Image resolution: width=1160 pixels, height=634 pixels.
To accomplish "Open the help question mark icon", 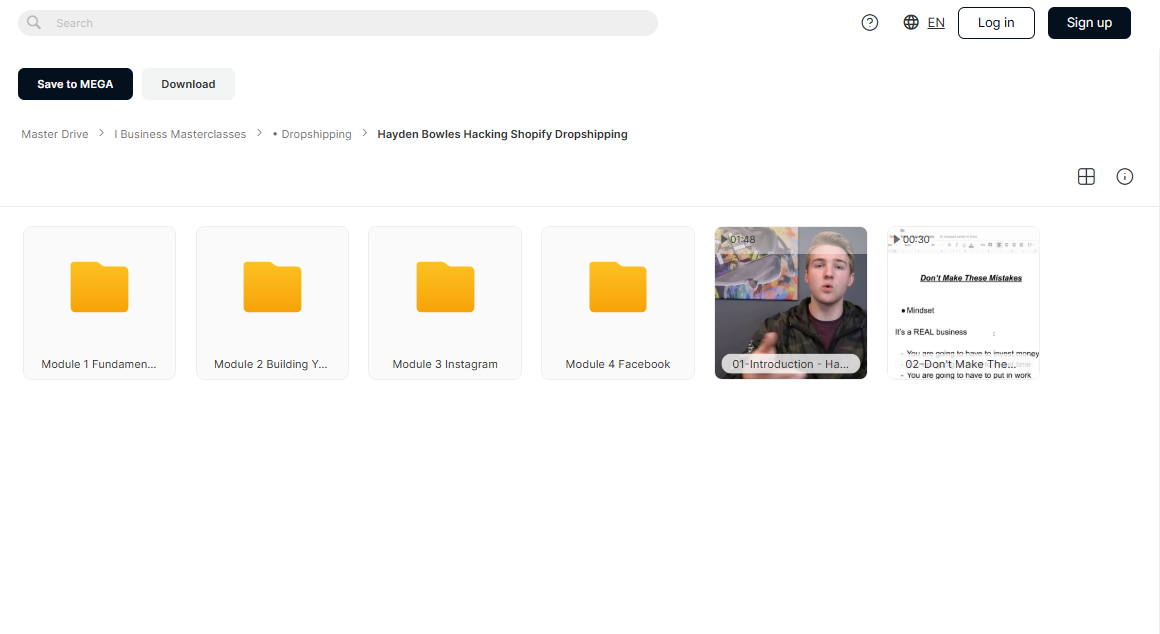I will [870, 23].
